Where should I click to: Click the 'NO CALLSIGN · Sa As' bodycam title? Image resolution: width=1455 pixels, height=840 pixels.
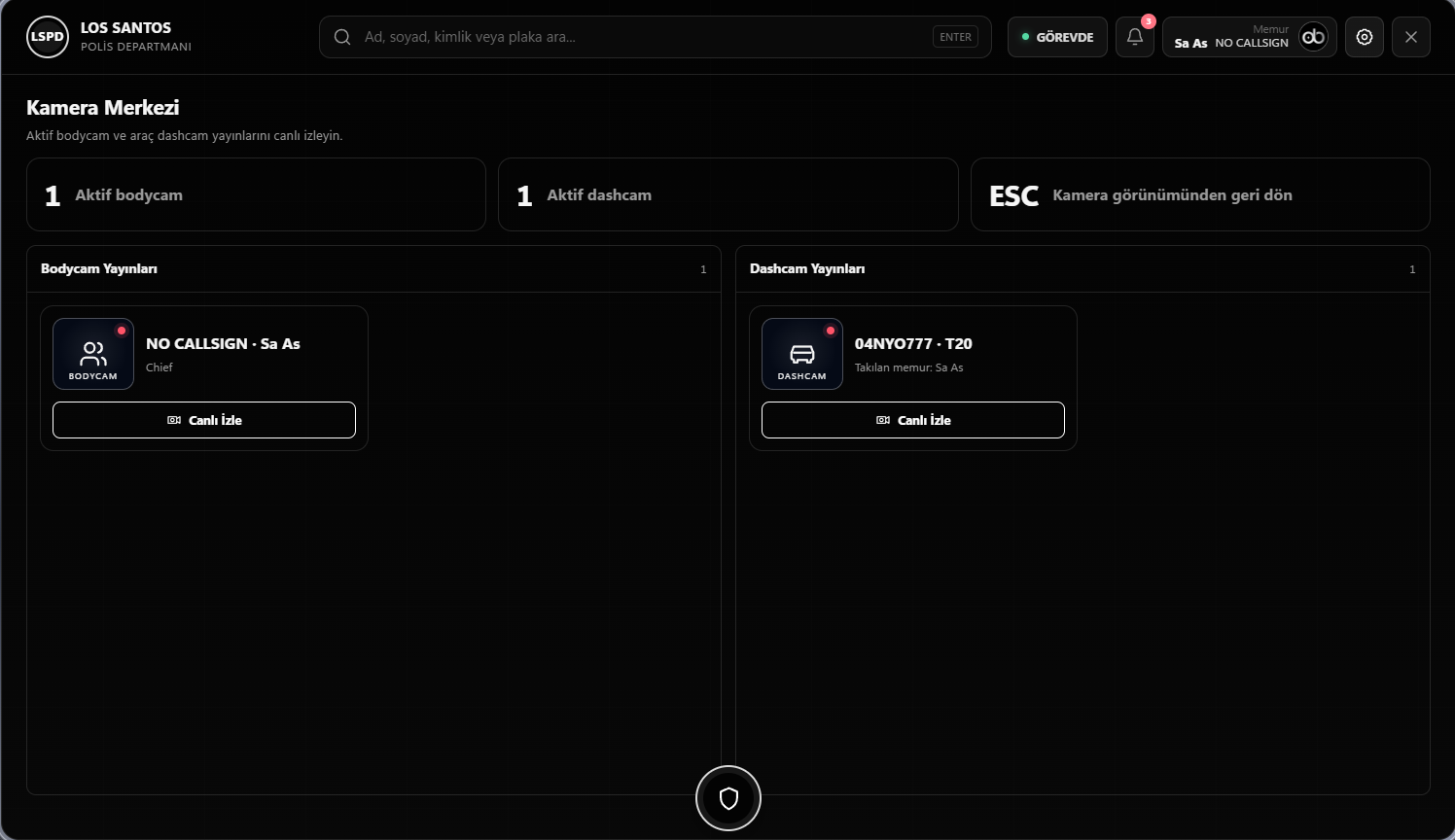pyautogui.click(x=223, y=344)
